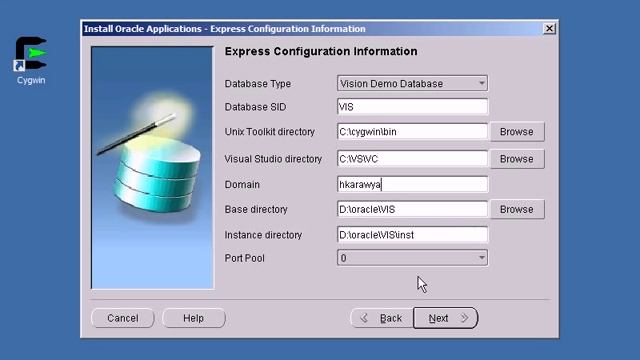
Task: Browse for the Visual Studio directory
Action: [517, 159]
